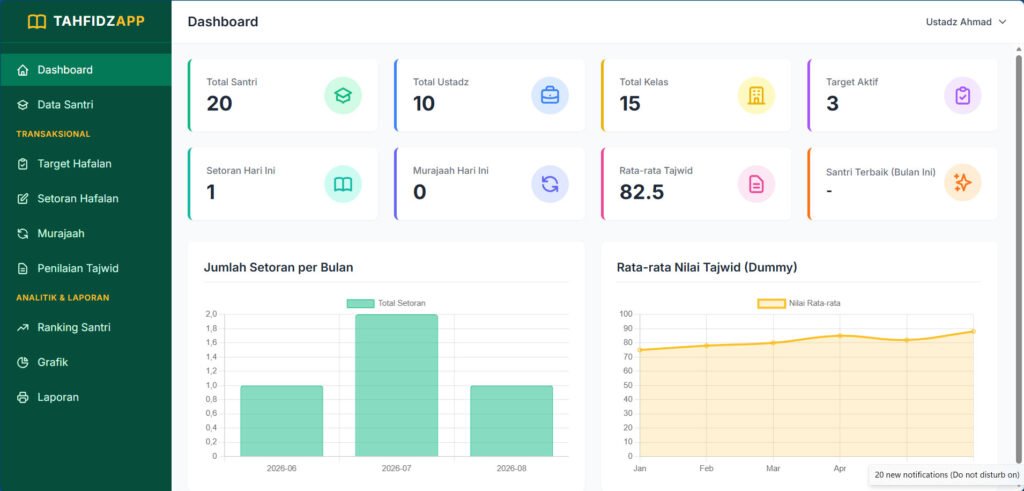Click the document icon in Rata-rata Tajwid card

point(756,184)
